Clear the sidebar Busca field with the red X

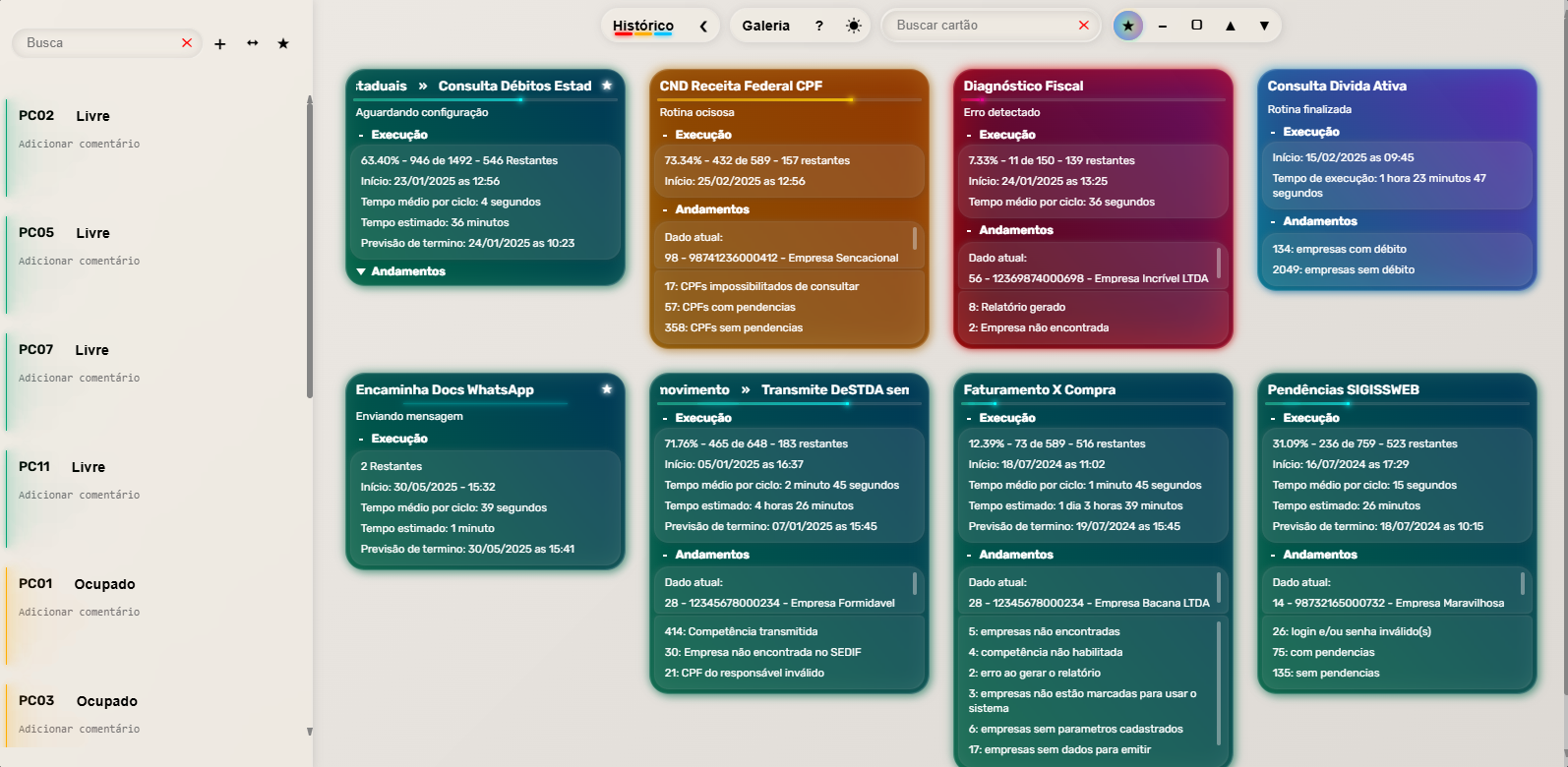[x=187, y=43]
